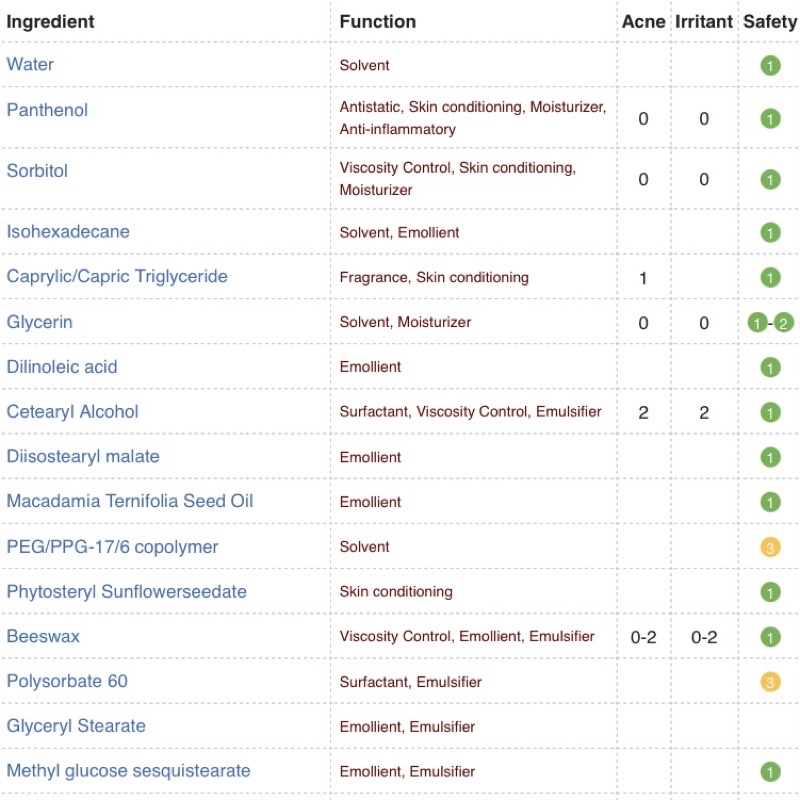
Task: Open Caprylic/Capric Triglyceride ingredient page
Action: coord(117,277)
